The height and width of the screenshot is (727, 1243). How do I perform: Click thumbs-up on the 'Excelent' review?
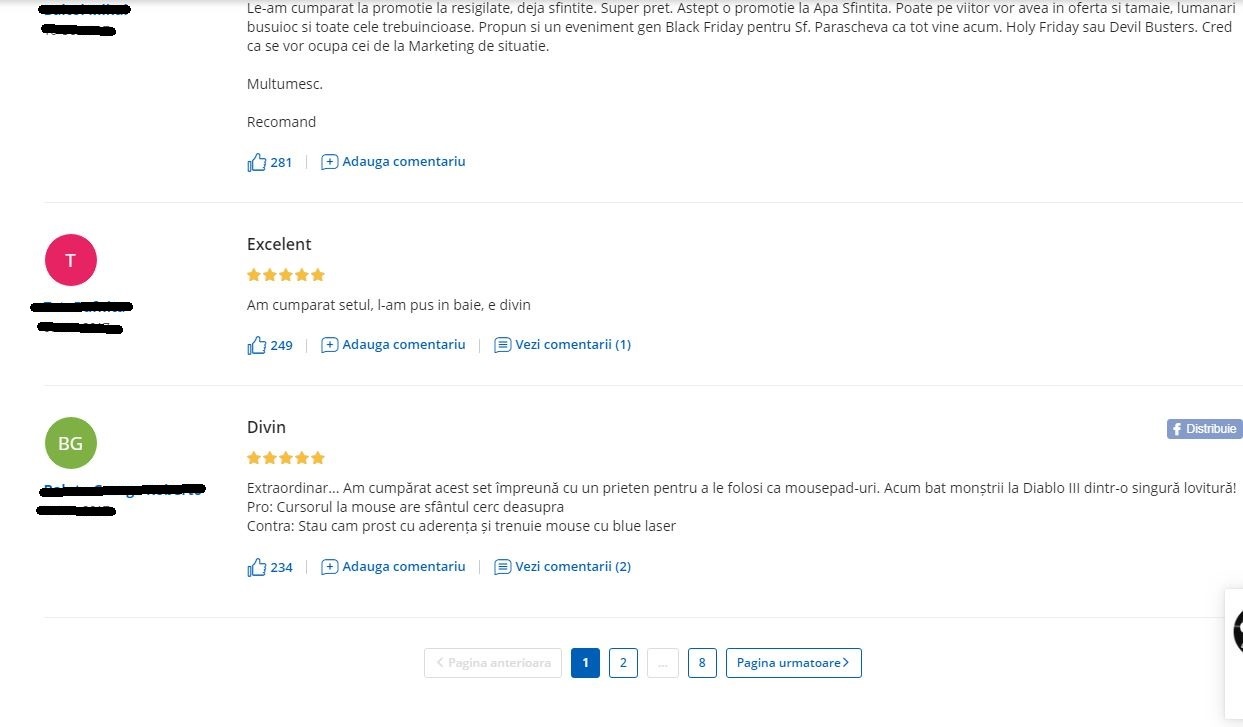click(257, 345)
